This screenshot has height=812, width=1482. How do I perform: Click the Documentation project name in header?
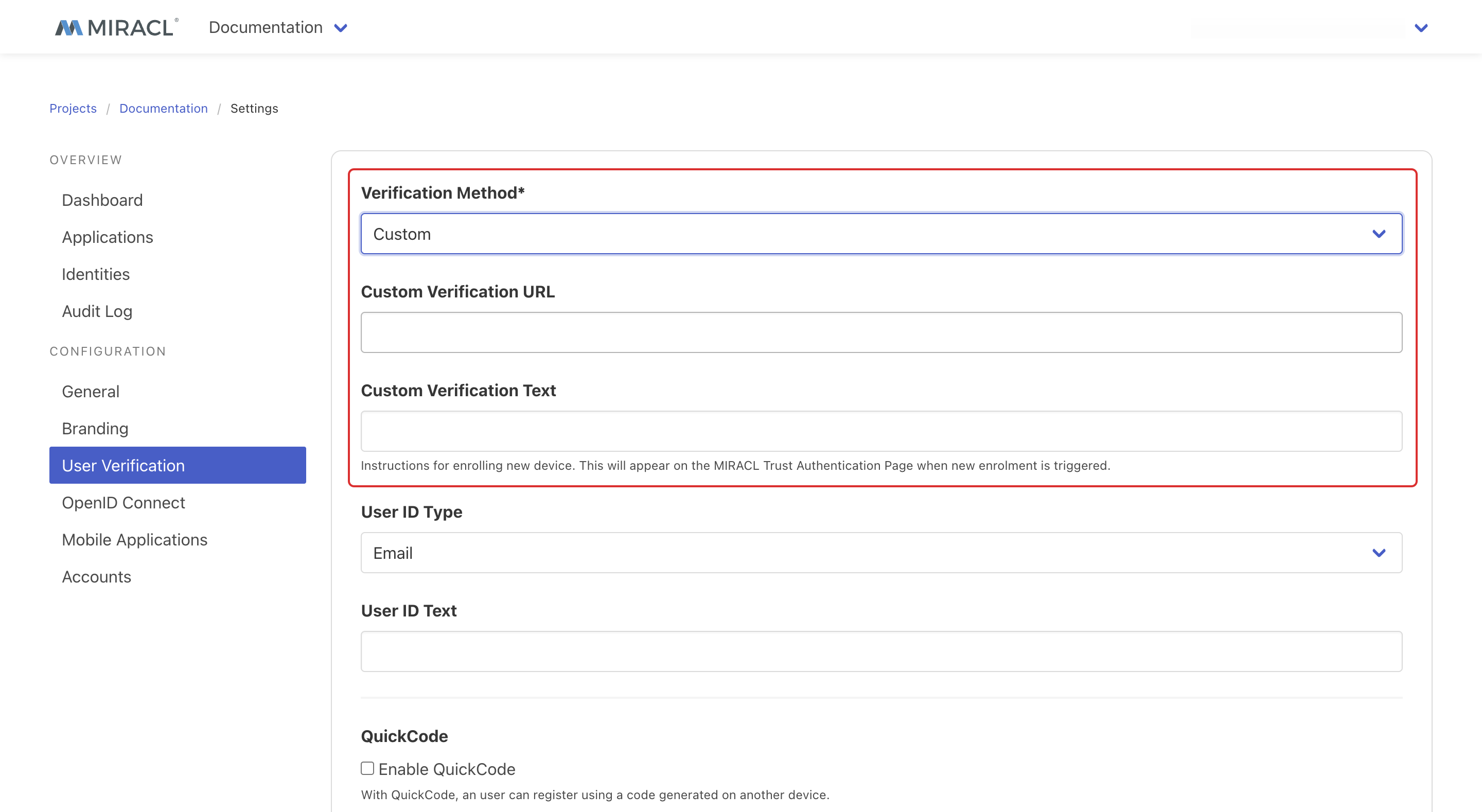click(x=265, y=27)
